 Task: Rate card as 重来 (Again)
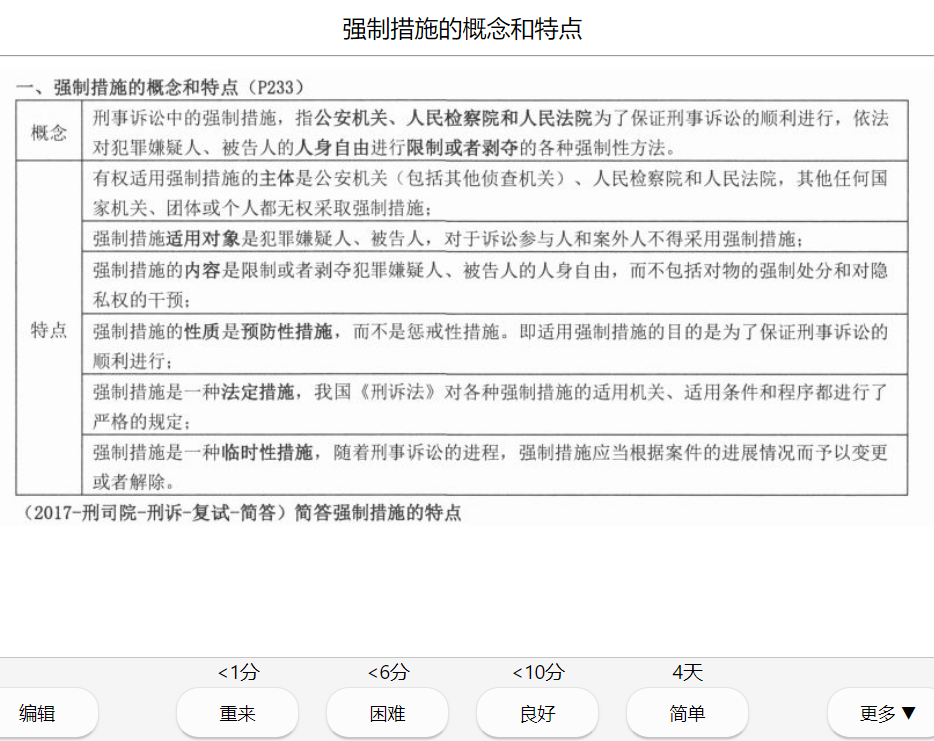(x=237, y=713)
